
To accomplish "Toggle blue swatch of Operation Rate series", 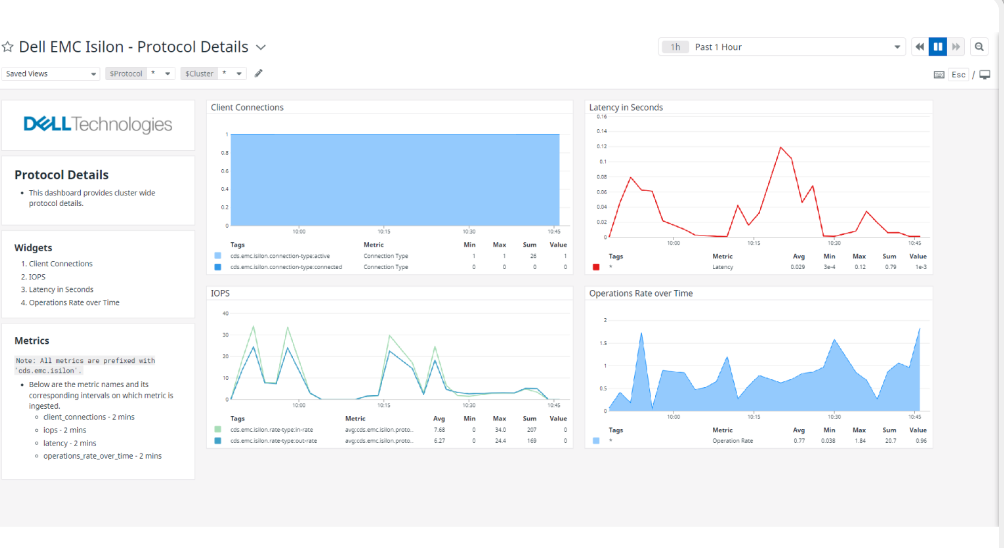I will coord(596,440).
